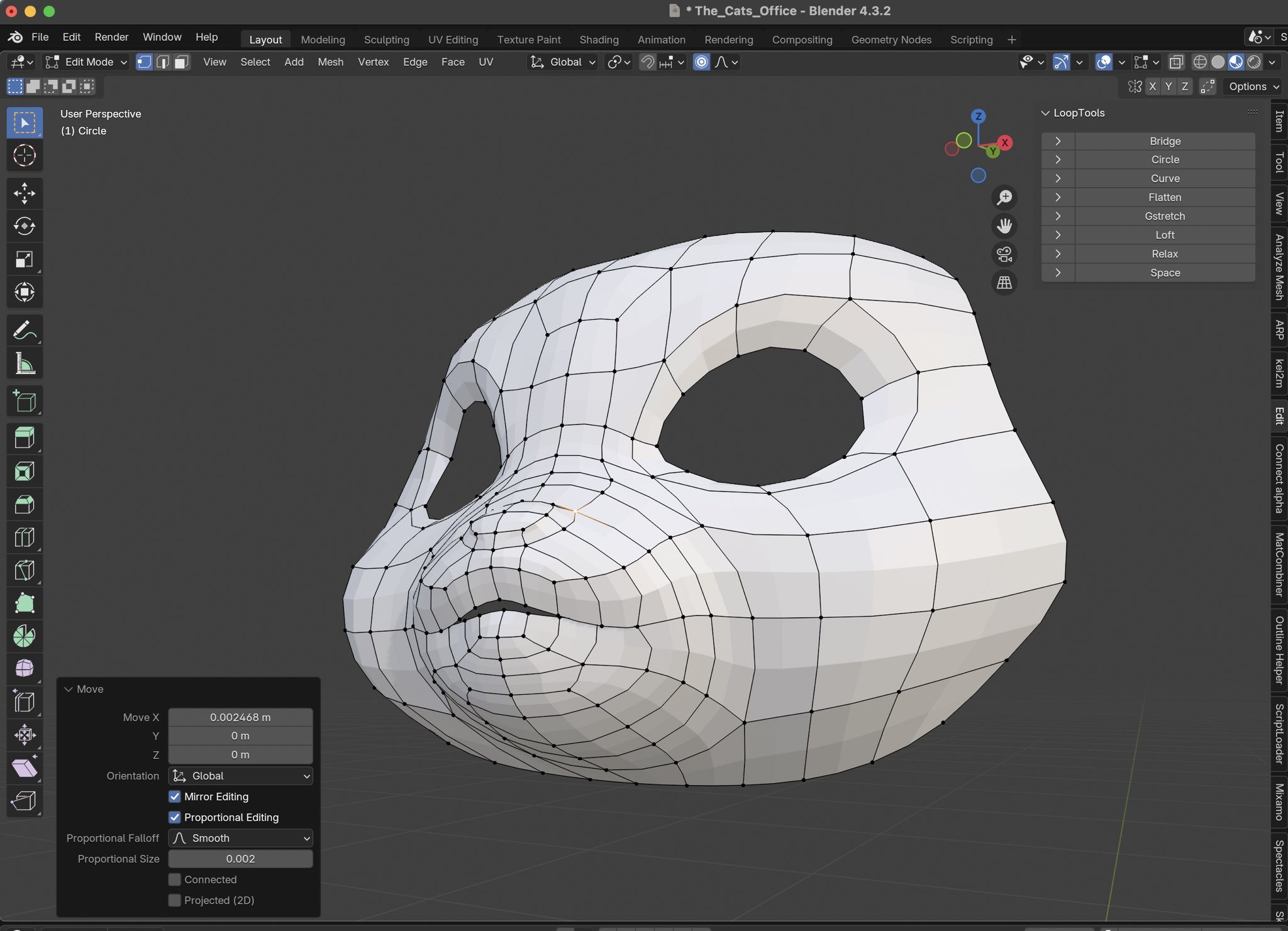
Task: Enable vertex select mode
Action: [x=144, y=62]
